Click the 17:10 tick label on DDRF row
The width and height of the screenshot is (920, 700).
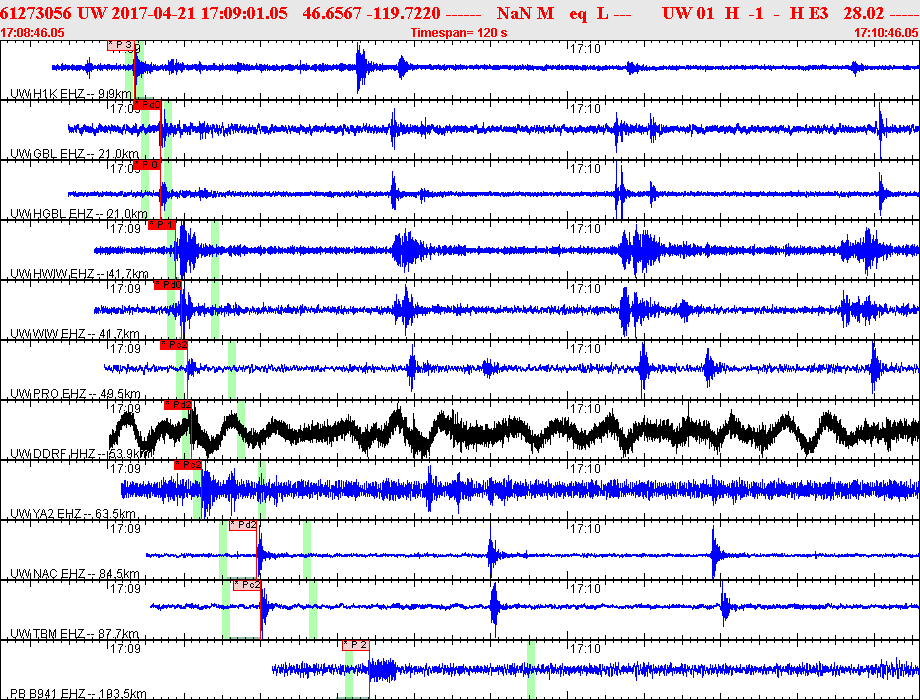pos(586,408)
